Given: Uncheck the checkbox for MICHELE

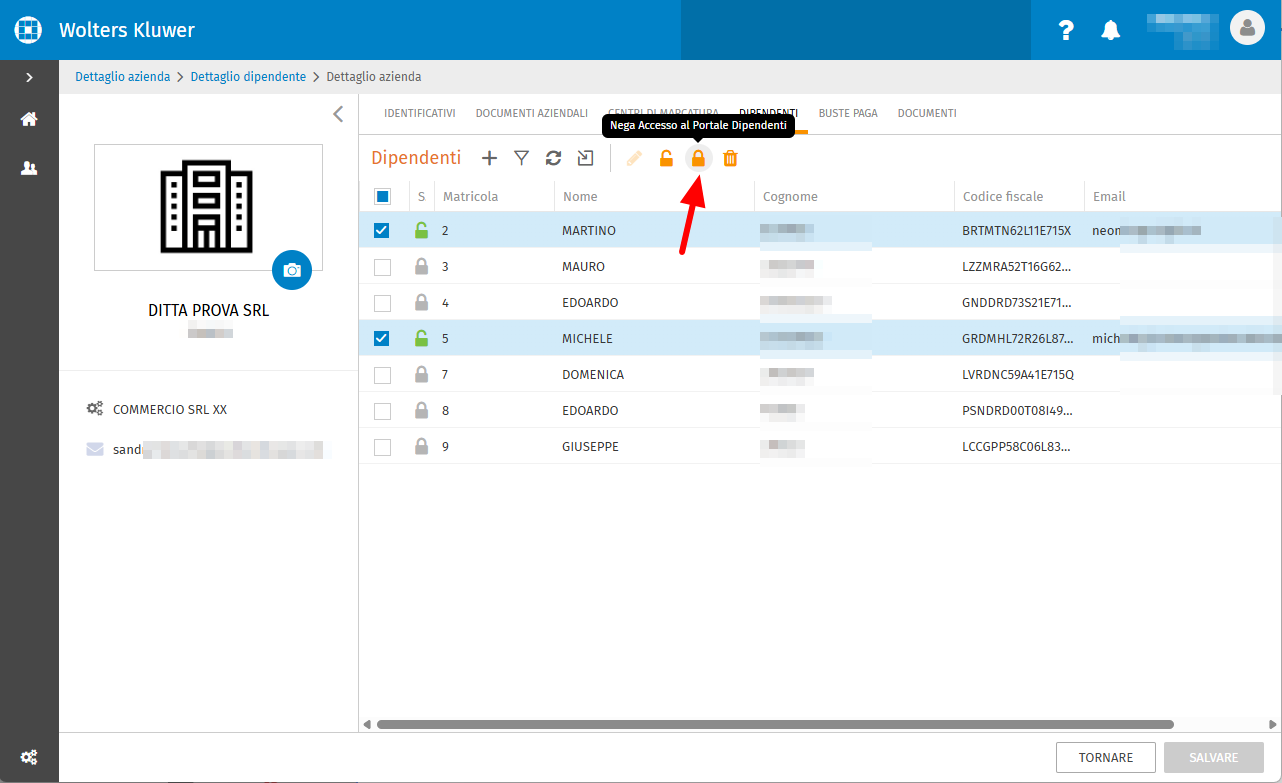Looking at the screenshot, I should 382,339.
